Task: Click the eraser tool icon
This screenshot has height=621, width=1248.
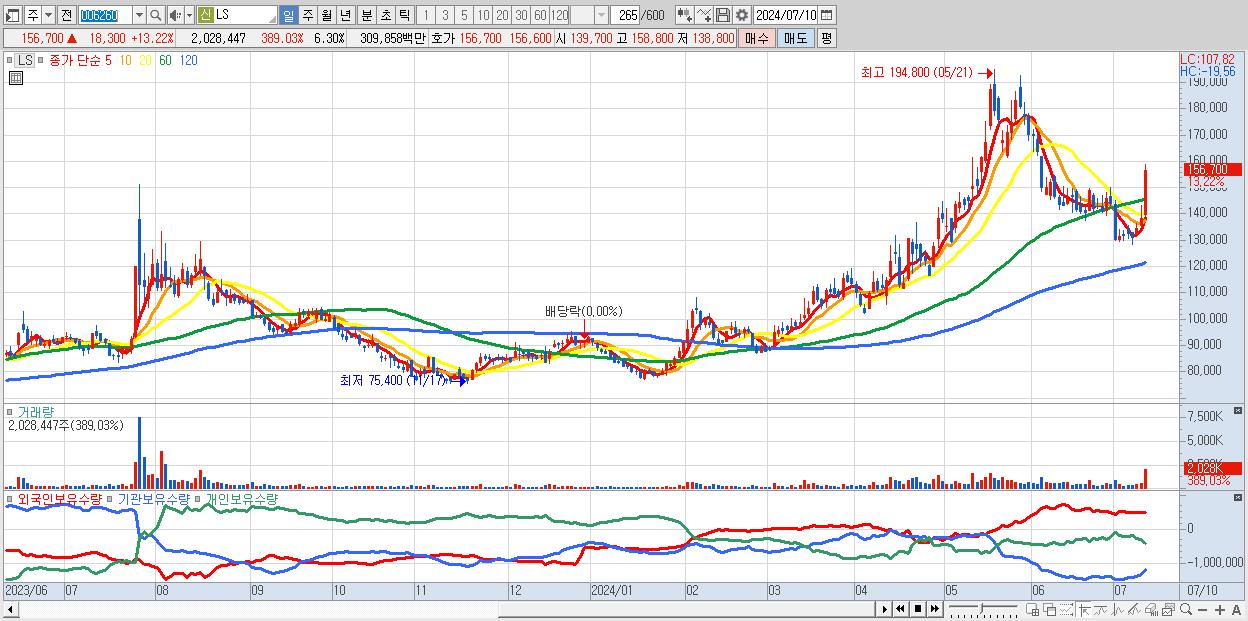Action: 1151,609
